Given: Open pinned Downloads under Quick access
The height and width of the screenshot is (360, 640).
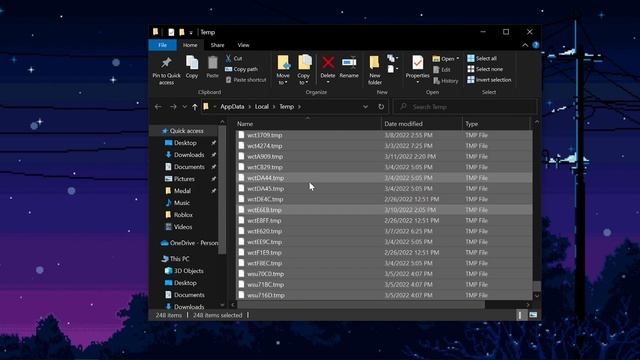Looking at the screenshot, I should tap(189, 155).
